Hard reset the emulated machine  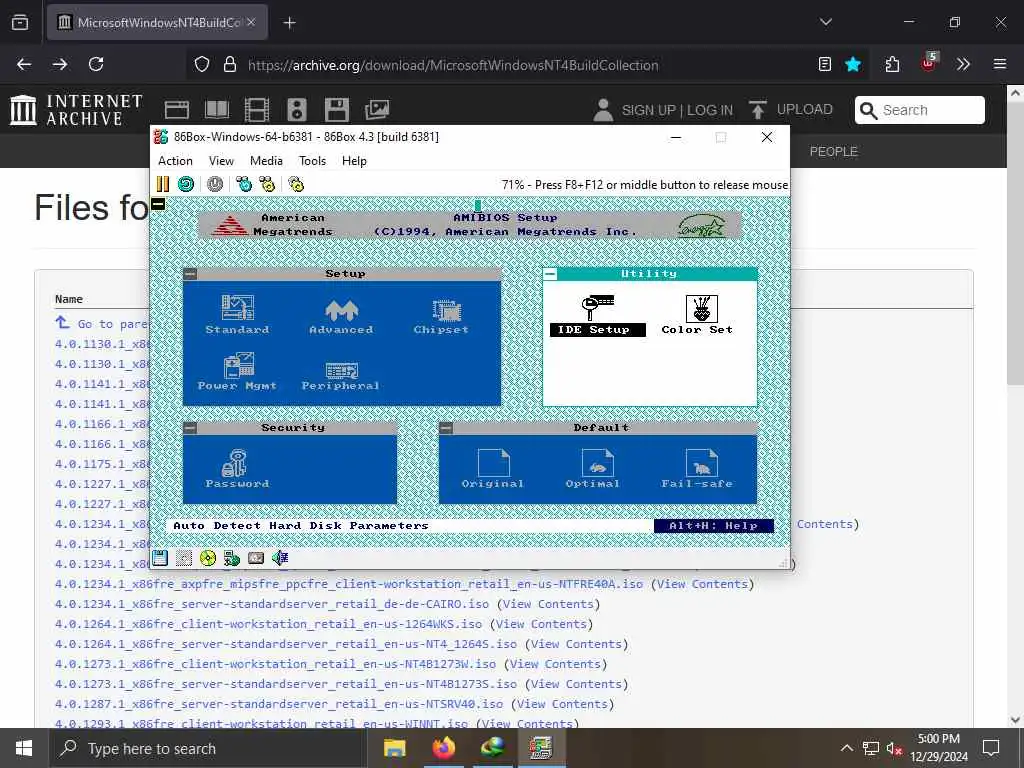(x=186, y=184)
